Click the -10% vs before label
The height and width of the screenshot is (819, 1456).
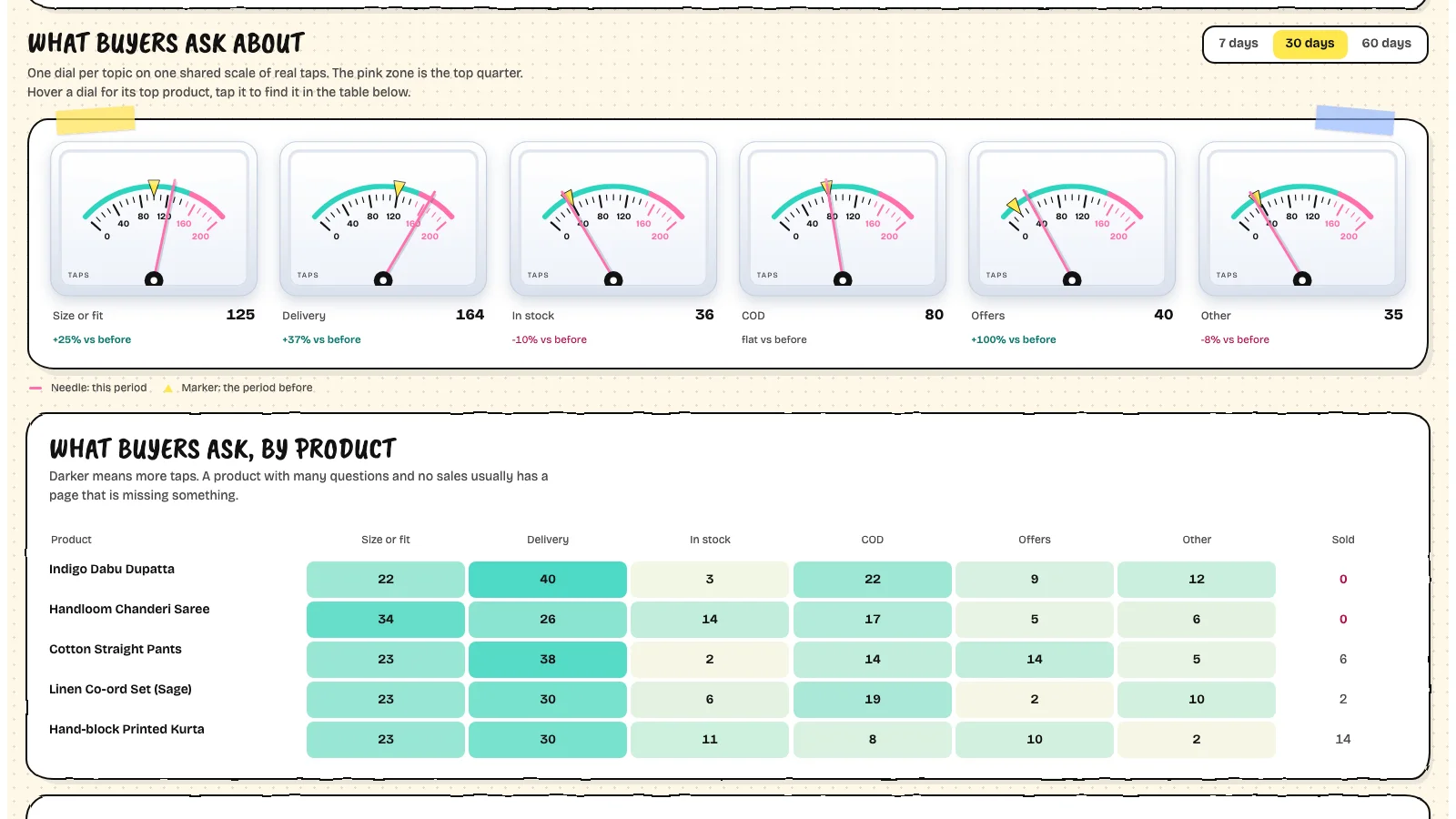[550, 339]
